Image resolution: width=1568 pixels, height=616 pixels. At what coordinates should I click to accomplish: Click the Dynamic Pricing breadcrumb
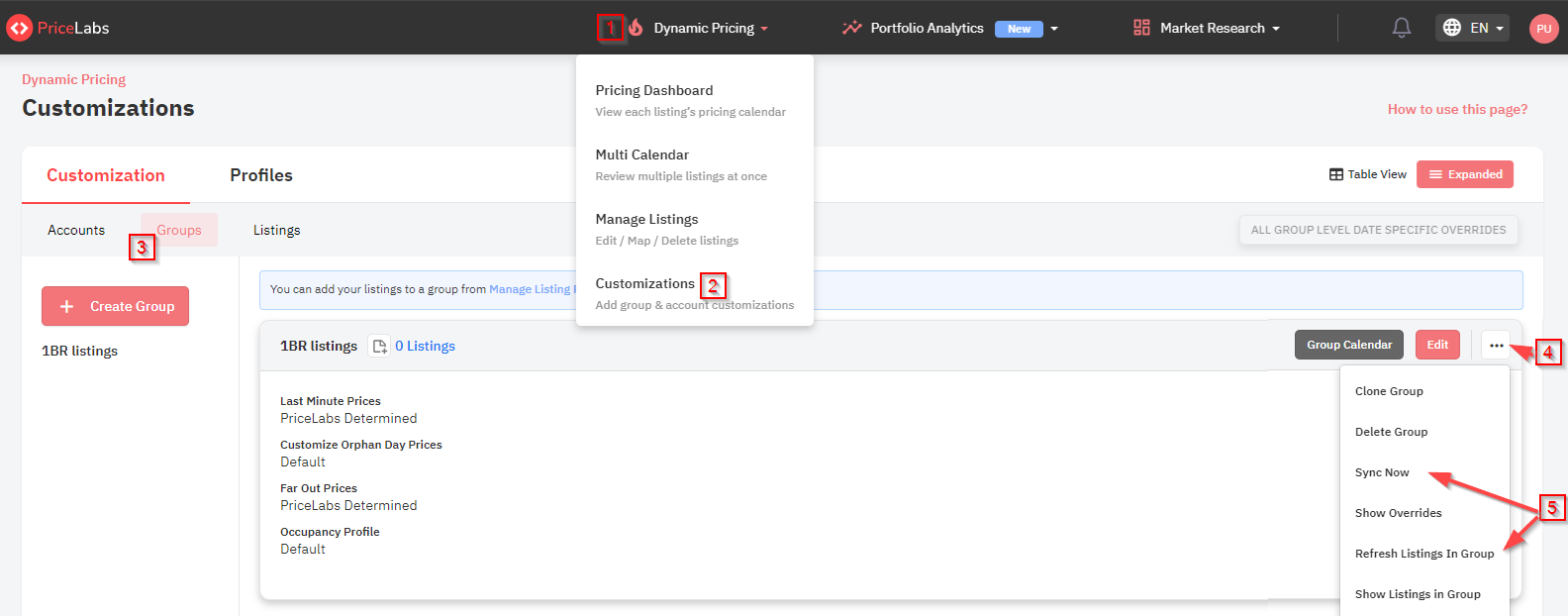coord(74,79)
